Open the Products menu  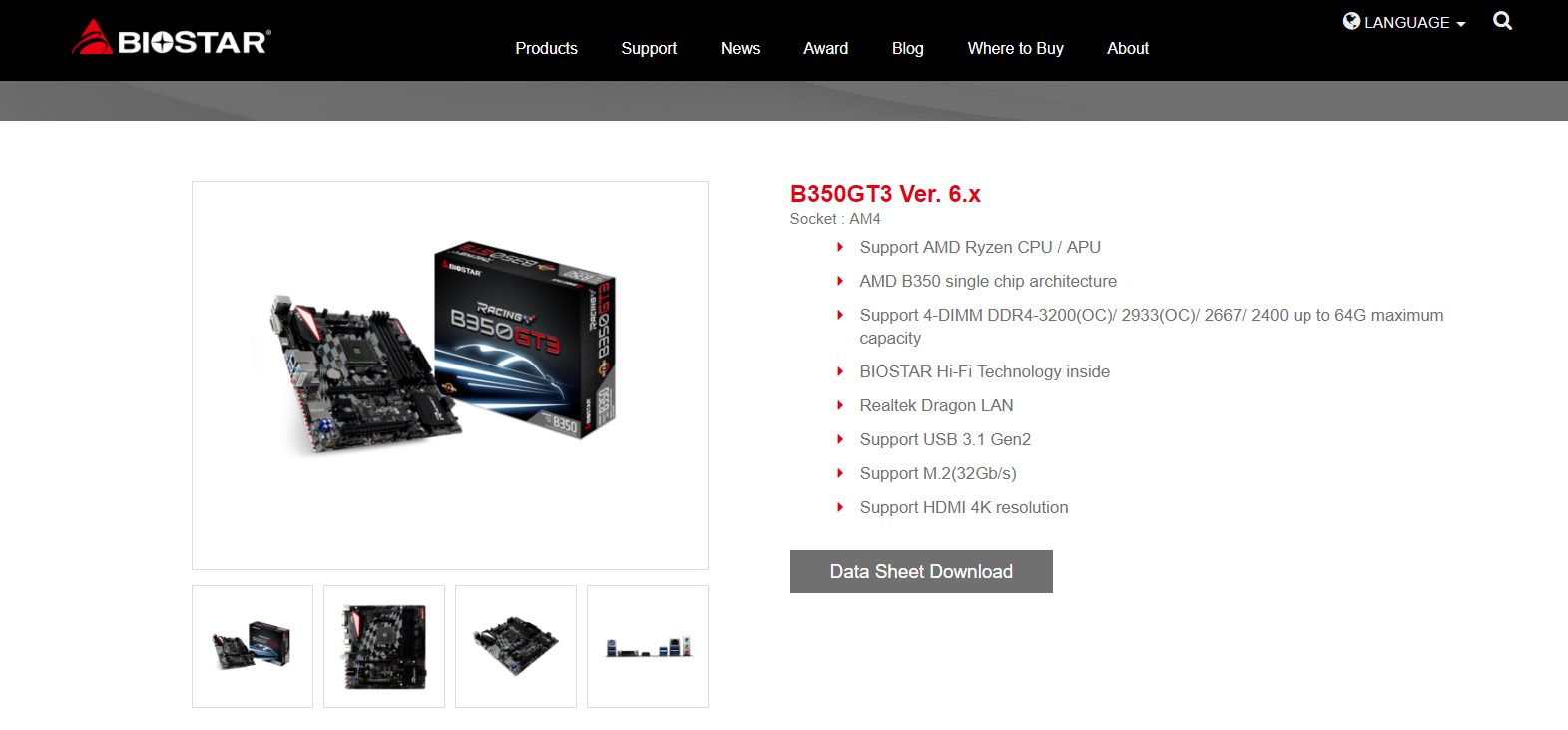coord(546,48)
